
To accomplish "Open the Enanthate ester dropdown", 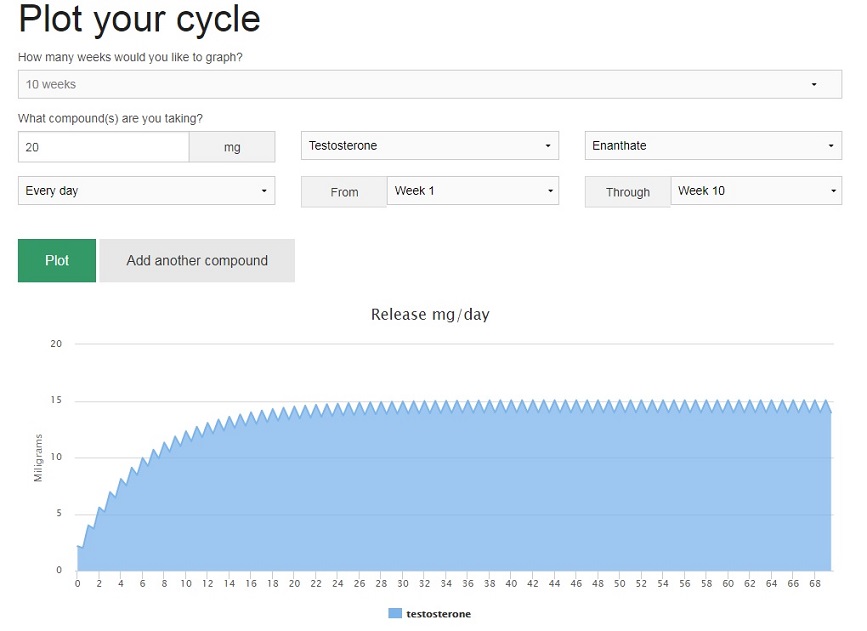I will coord(713,145).
